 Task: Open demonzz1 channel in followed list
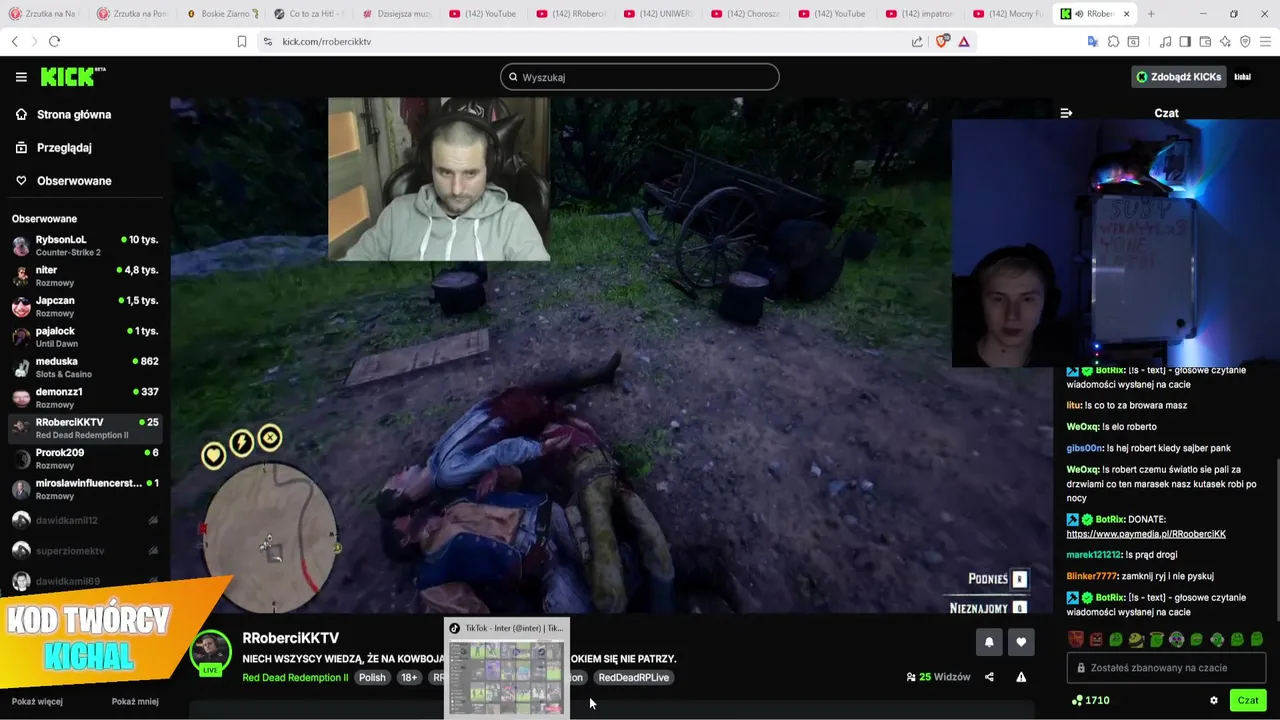click(x=85, y=398)
